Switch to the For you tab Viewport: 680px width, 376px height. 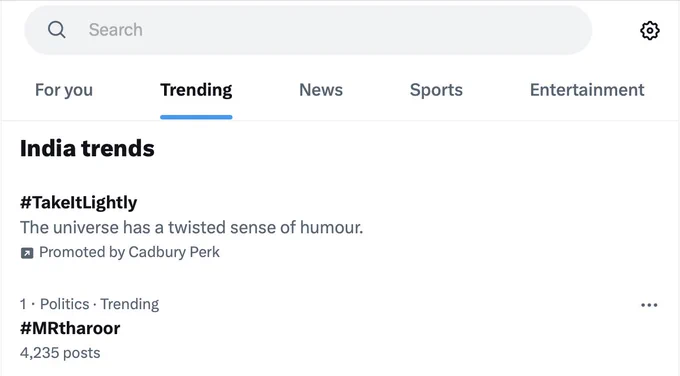[64, 90]
